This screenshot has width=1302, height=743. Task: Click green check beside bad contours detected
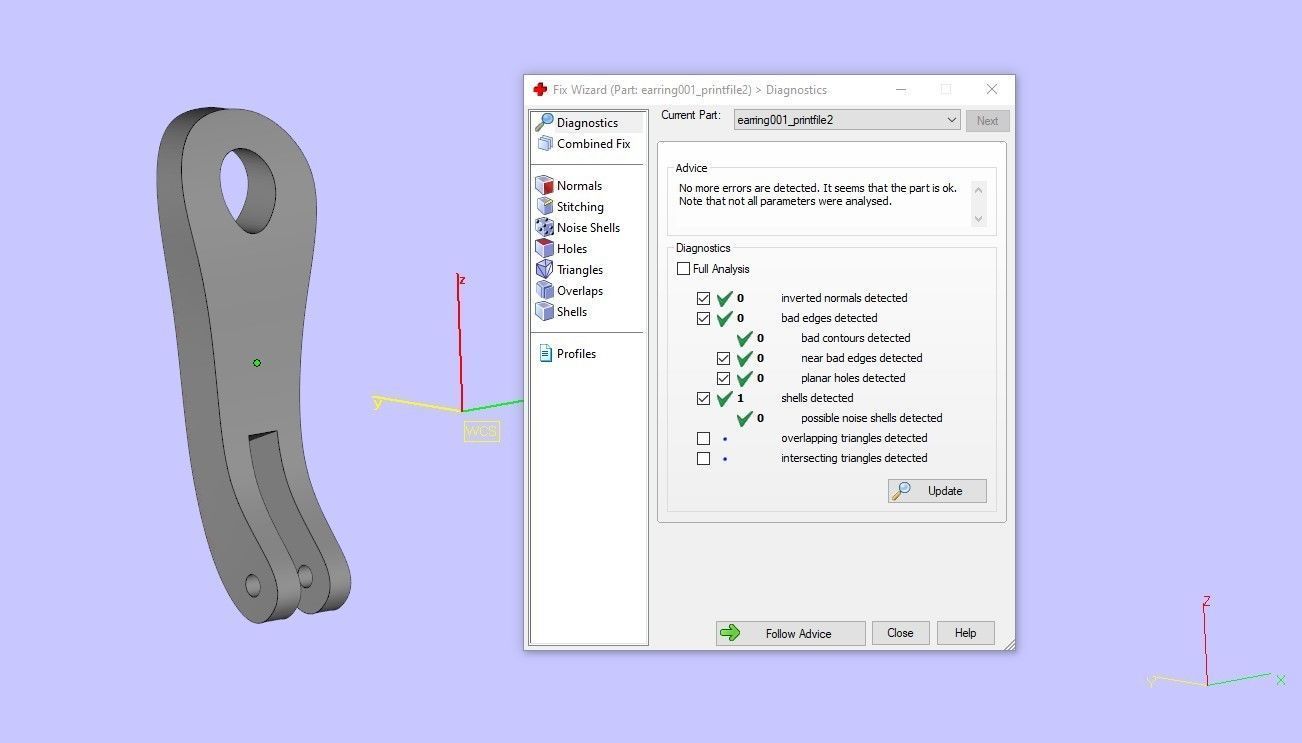745,338
